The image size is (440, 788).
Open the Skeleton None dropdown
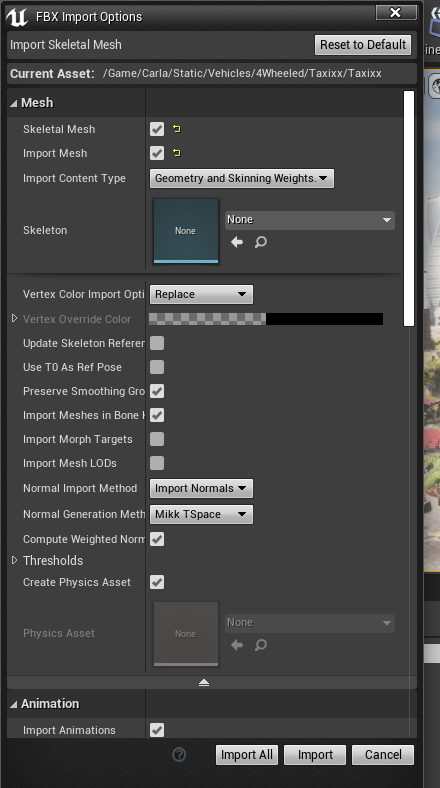tap(309, 220)
